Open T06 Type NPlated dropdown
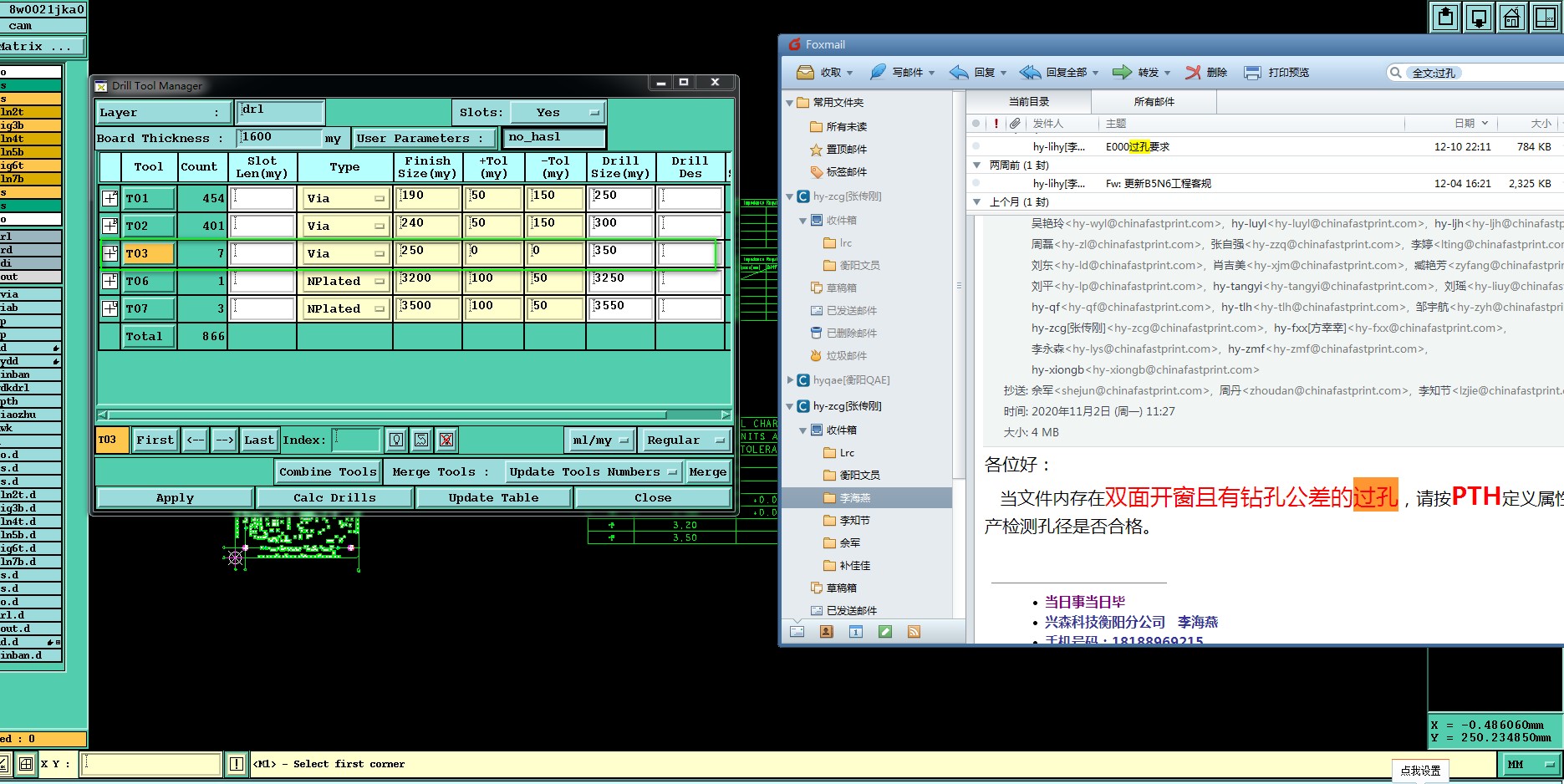 click(345, 281)
